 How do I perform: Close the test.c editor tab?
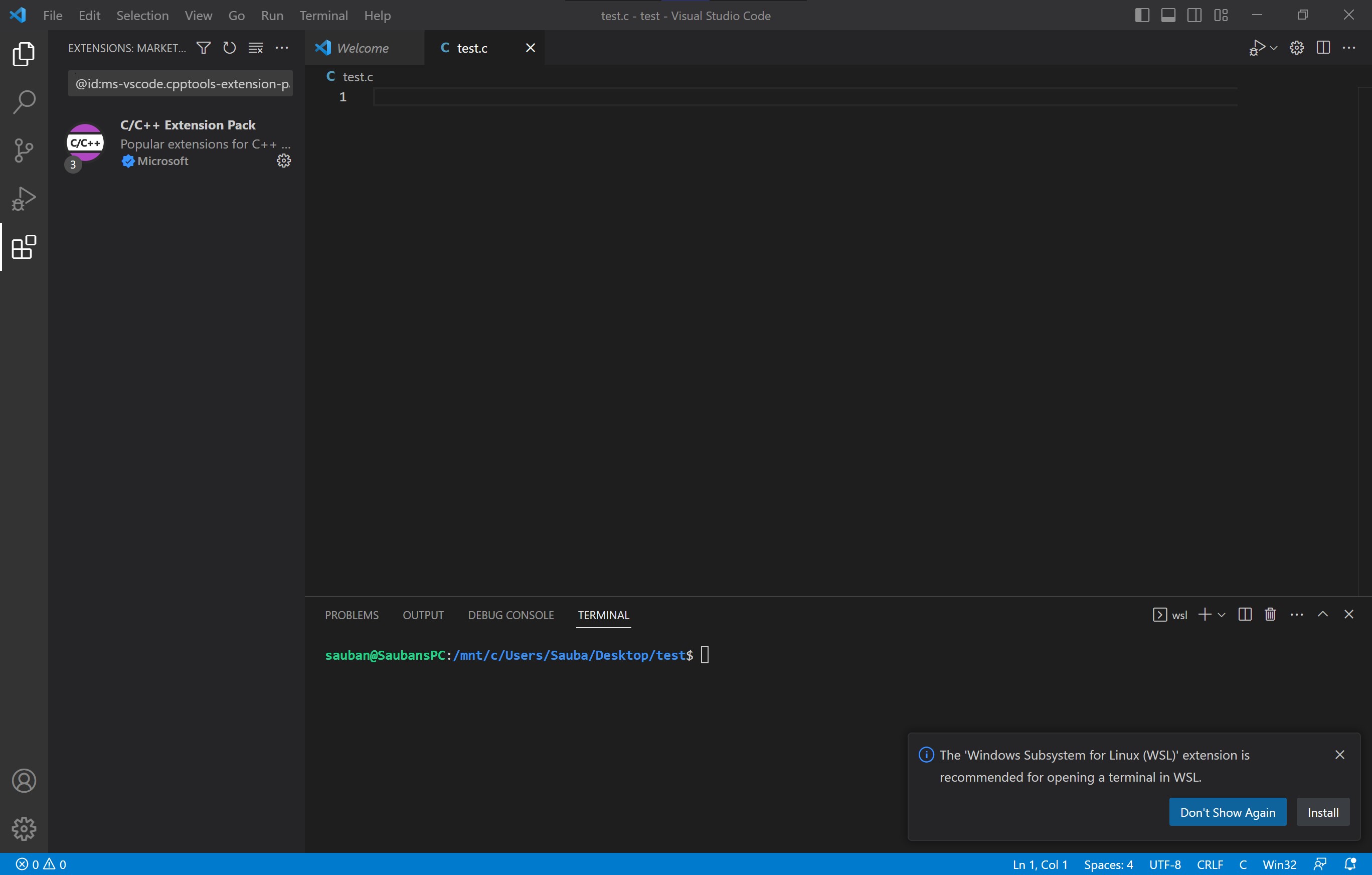530,48
